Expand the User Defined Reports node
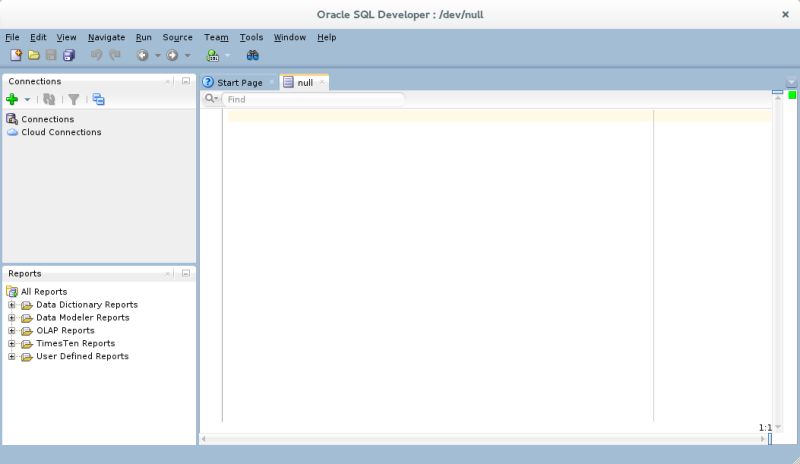The image size is (800, 464). point(12,356)
